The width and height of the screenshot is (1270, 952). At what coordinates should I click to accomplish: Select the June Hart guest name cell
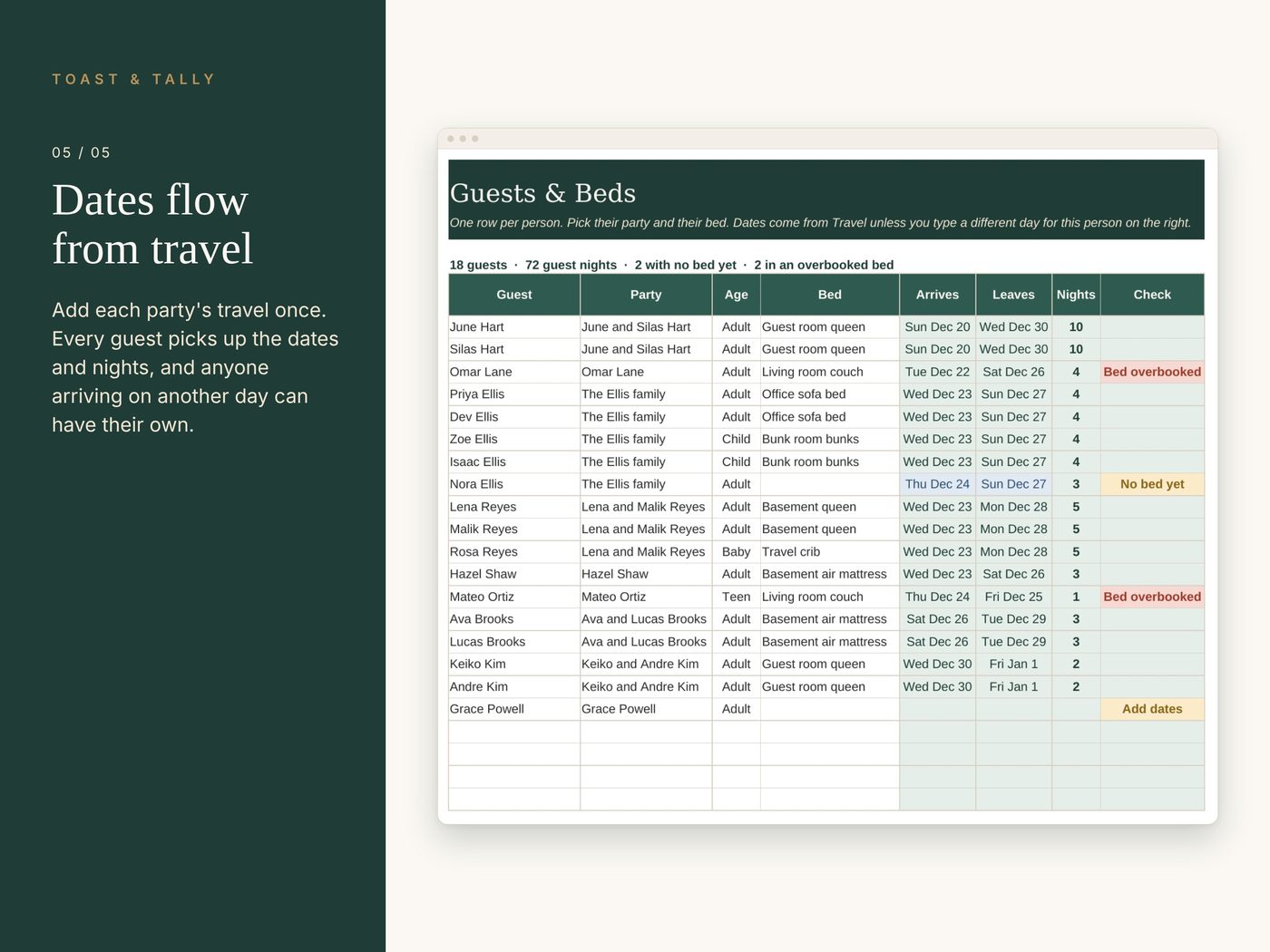coord(514,326)
